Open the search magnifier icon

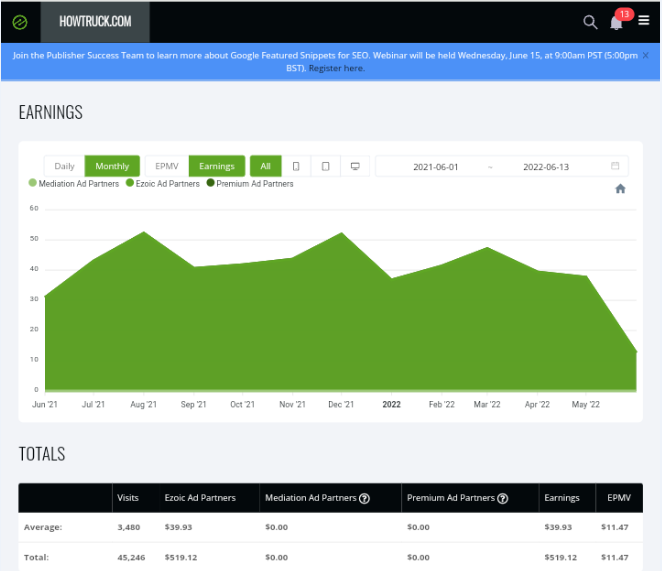coord(590,22)
